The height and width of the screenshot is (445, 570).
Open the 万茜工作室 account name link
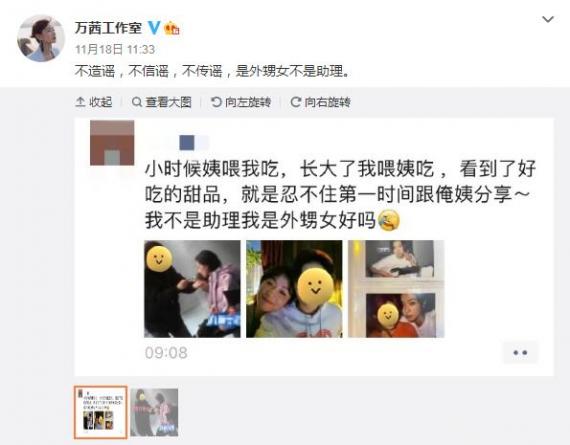coord(108,28)
